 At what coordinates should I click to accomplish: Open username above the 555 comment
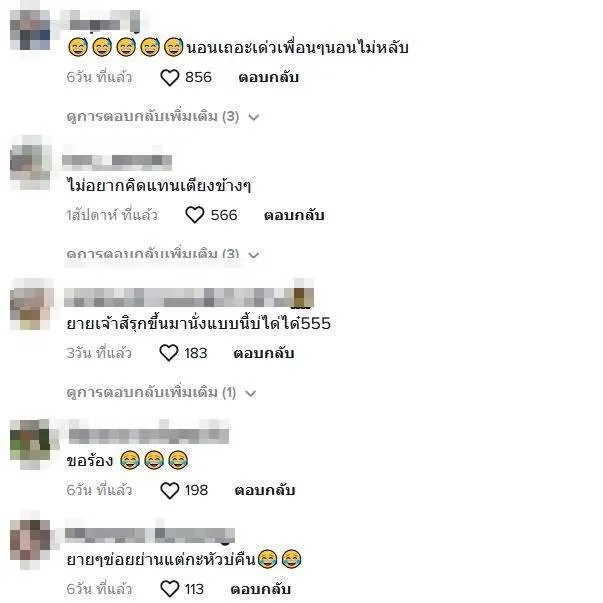tap(189, 298)
